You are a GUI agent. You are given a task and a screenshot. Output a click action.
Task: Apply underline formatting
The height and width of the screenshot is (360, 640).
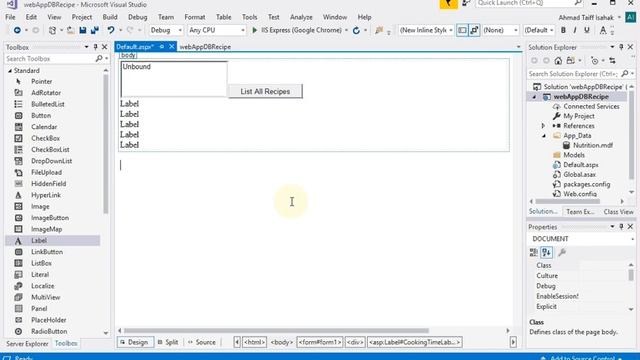[587, 30]
